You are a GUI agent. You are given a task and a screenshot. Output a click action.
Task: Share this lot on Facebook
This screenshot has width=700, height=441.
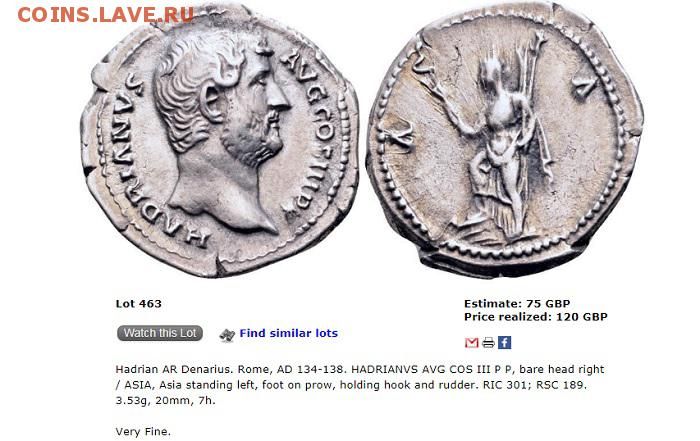(504, 342)
